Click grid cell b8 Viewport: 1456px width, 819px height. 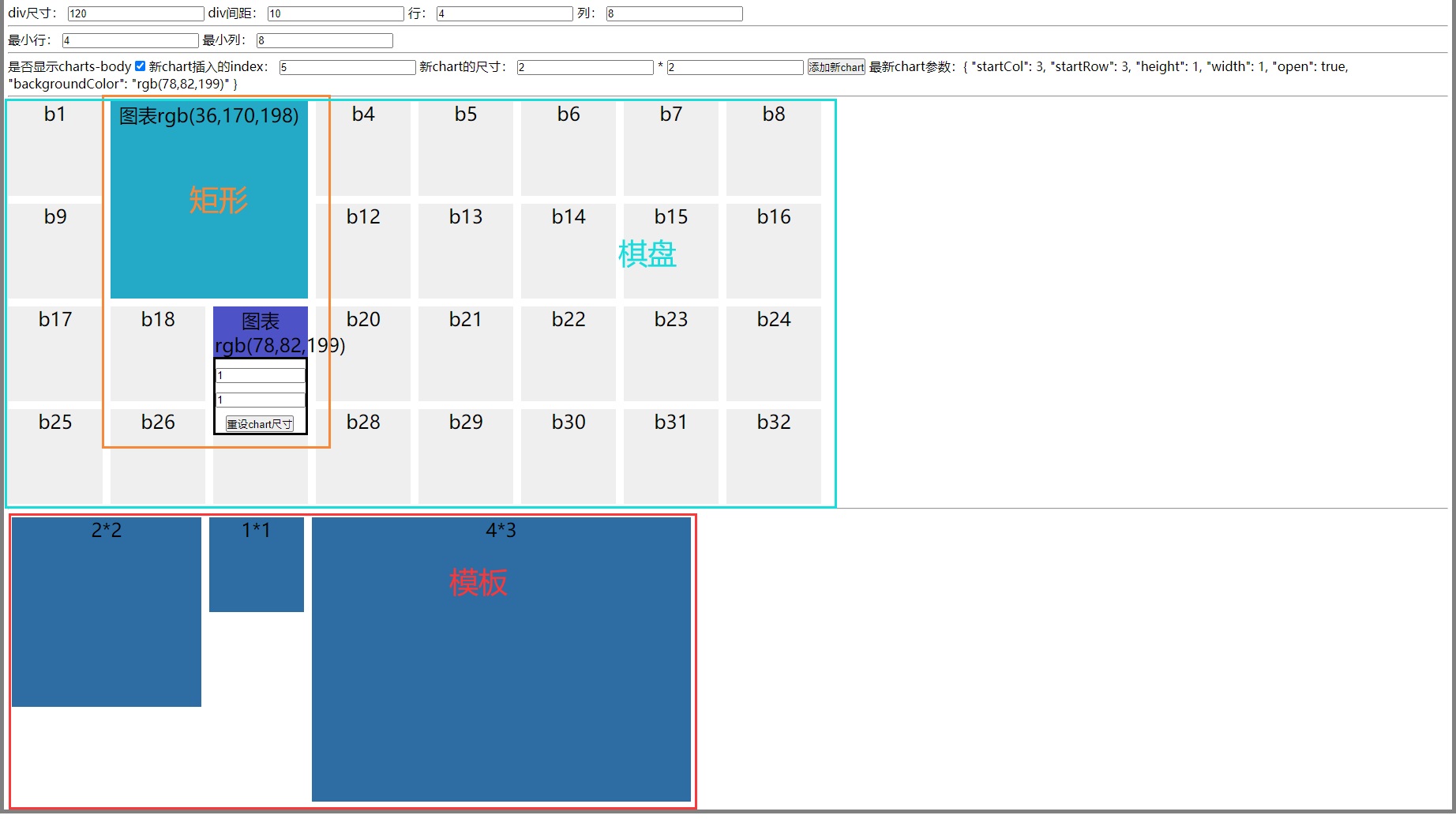coord(774,148)
